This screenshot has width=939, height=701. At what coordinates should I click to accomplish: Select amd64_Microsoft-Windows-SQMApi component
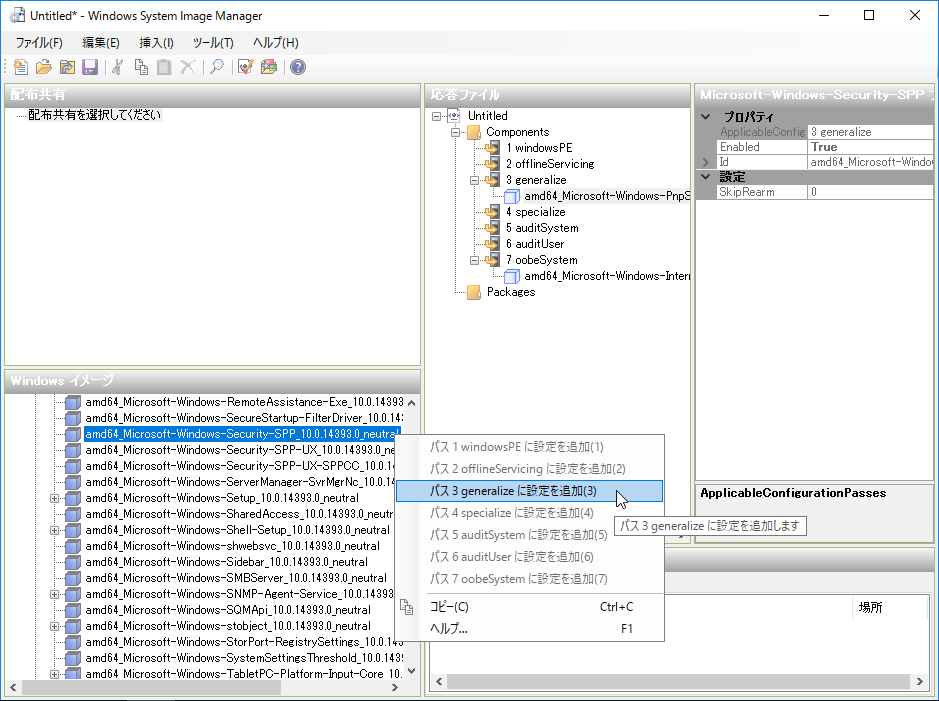228,610
